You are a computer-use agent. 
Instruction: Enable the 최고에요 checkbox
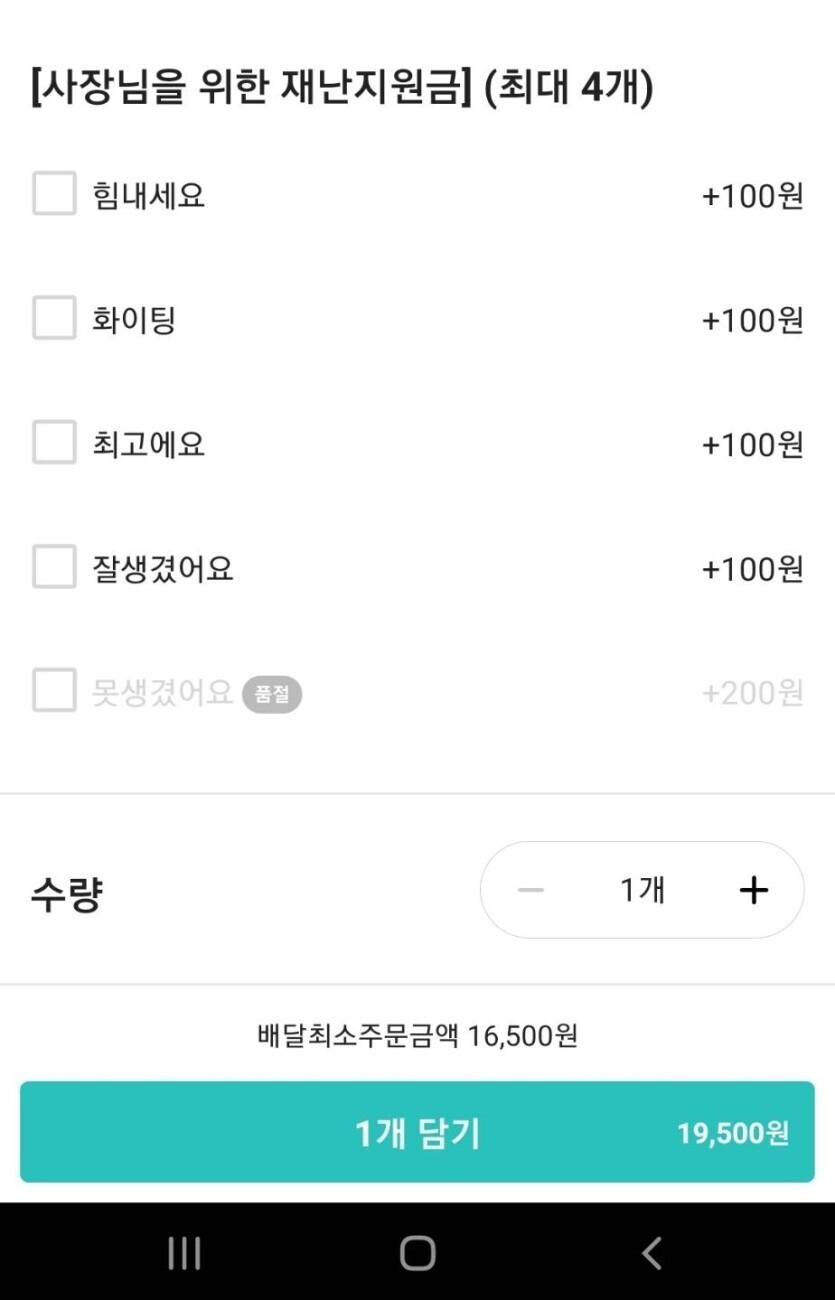(54, 443)
